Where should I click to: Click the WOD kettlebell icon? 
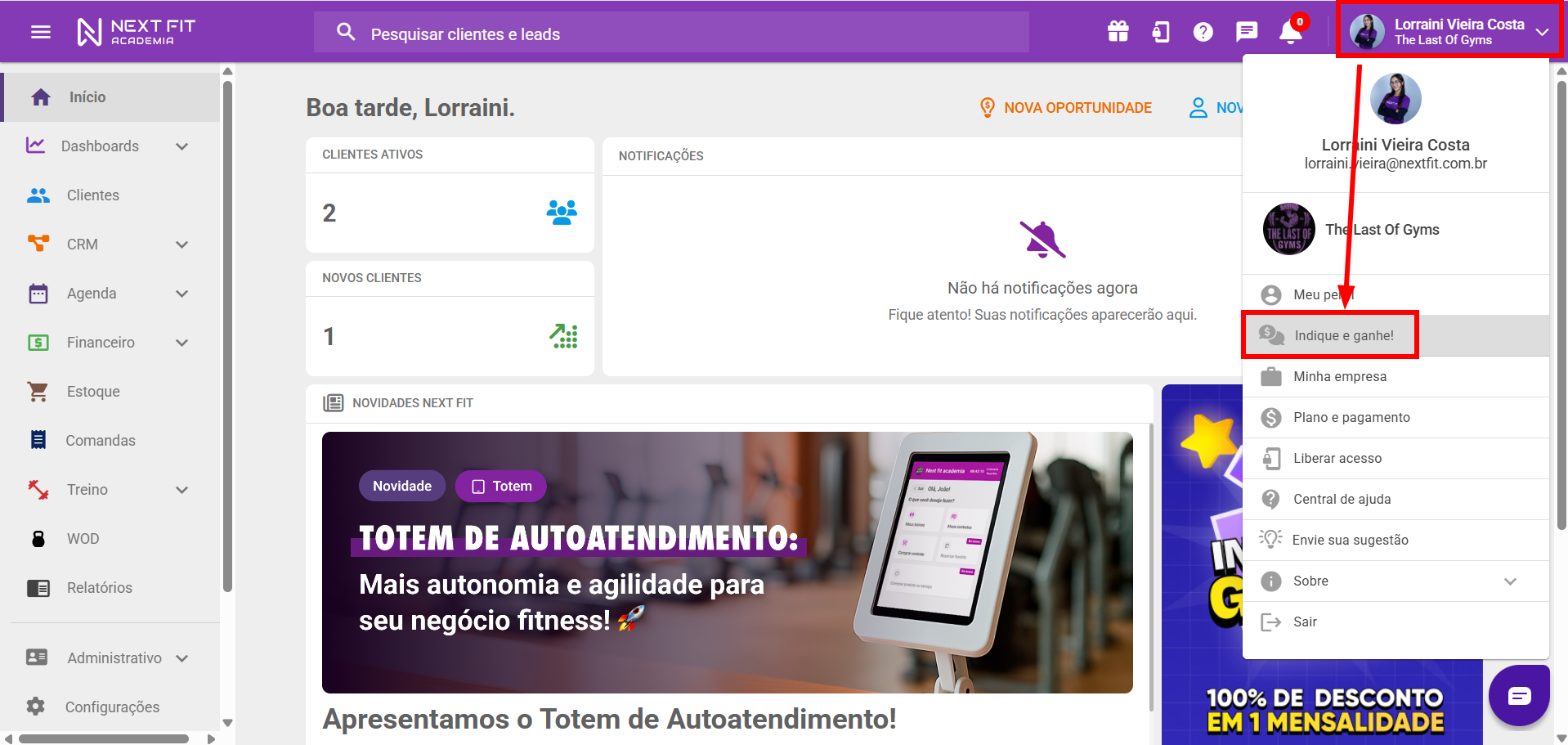[38, 539]
